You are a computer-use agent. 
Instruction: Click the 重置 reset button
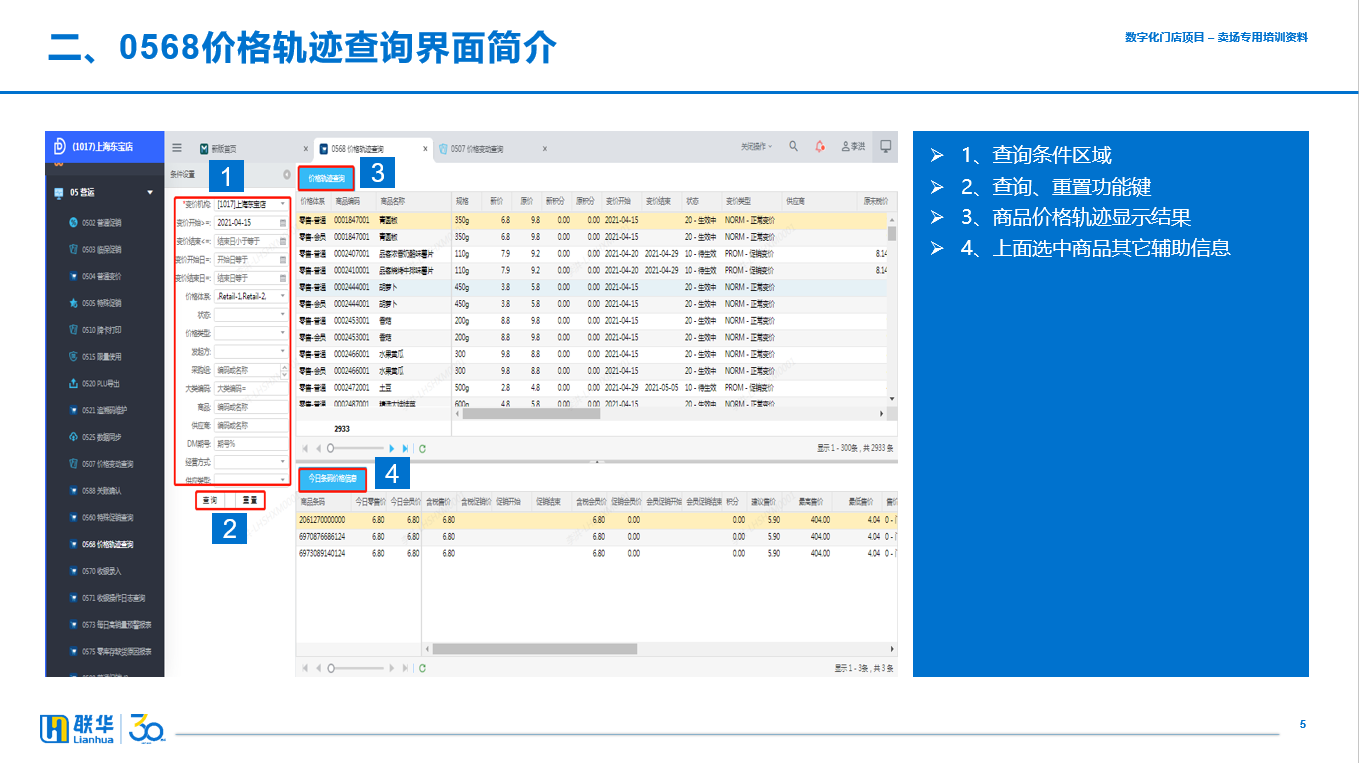tap(249, 499)
